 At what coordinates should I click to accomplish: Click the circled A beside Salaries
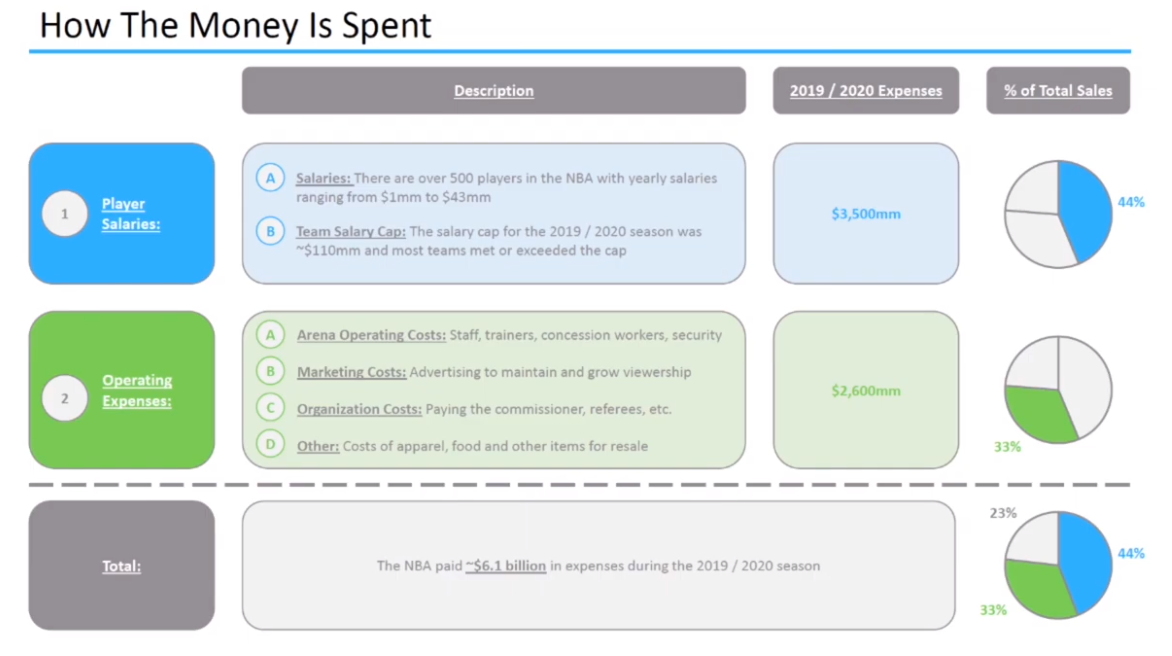pos(270,178)
